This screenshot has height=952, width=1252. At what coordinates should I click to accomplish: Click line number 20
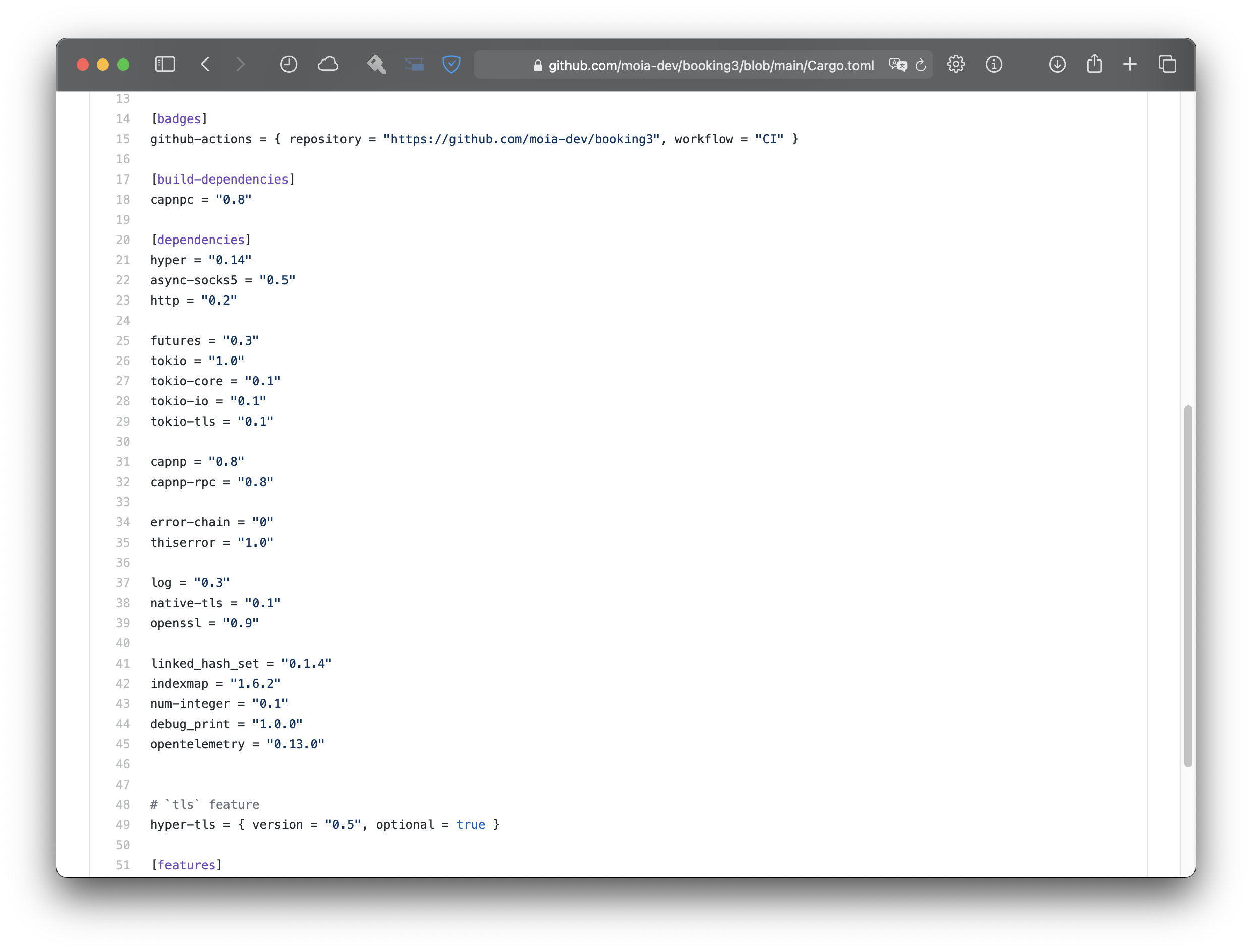[123, 240]
